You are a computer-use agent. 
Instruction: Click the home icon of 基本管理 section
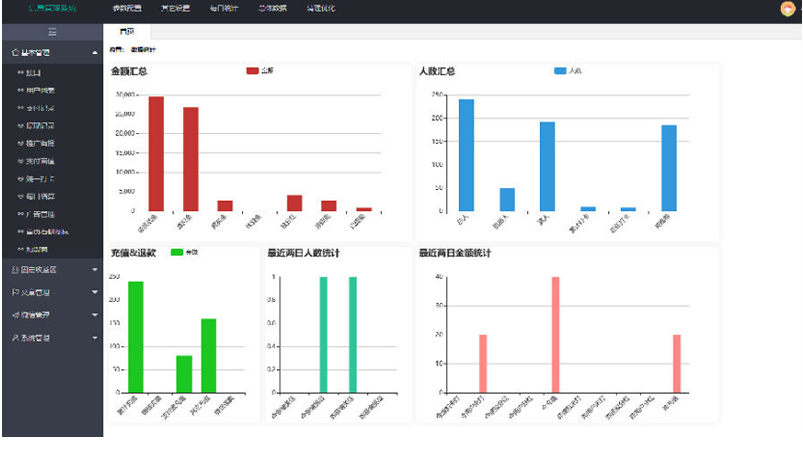click(x=12, y=52)
